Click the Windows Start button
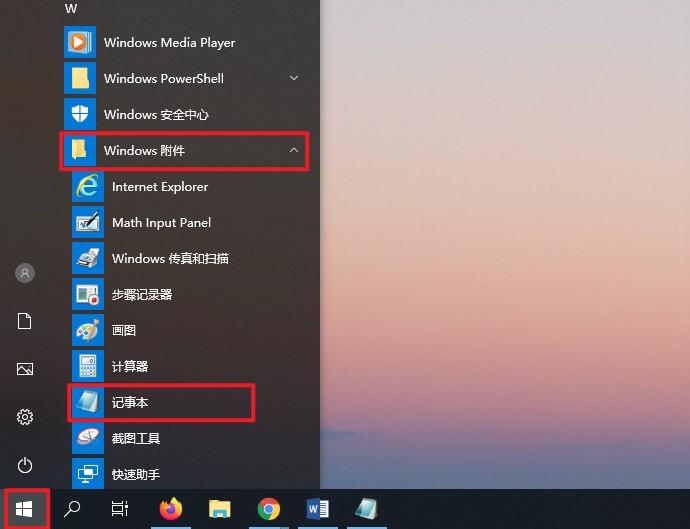690x529 pixels. 24,509
